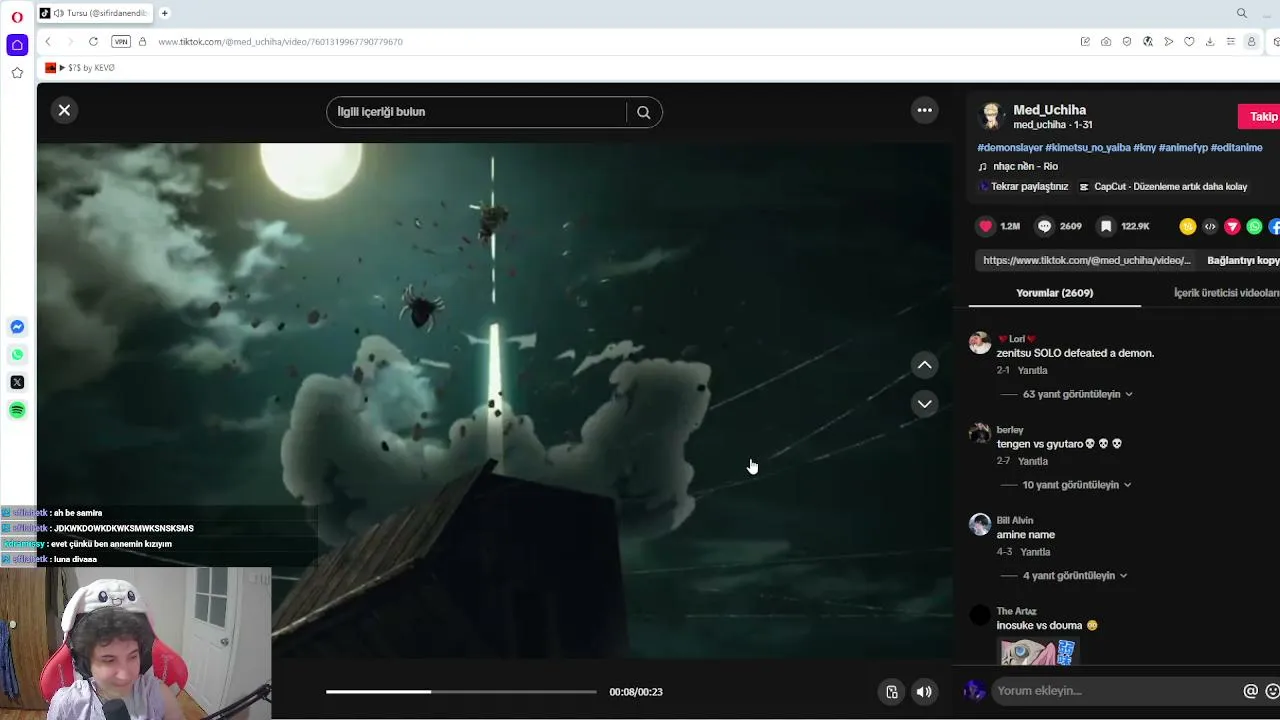Open a new browser tab with plus button
The image size is (1280, 720).
[x=165, y=13]
